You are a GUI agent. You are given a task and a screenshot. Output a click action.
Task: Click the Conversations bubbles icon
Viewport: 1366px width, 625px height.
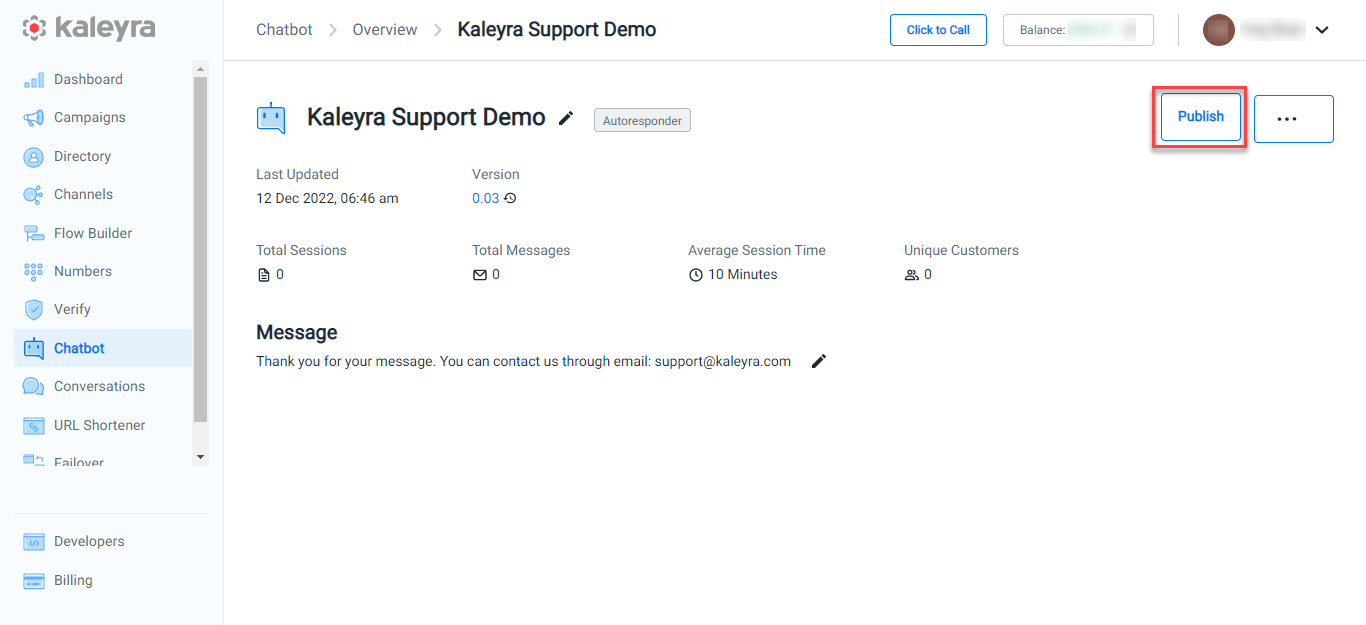point(34,387)
